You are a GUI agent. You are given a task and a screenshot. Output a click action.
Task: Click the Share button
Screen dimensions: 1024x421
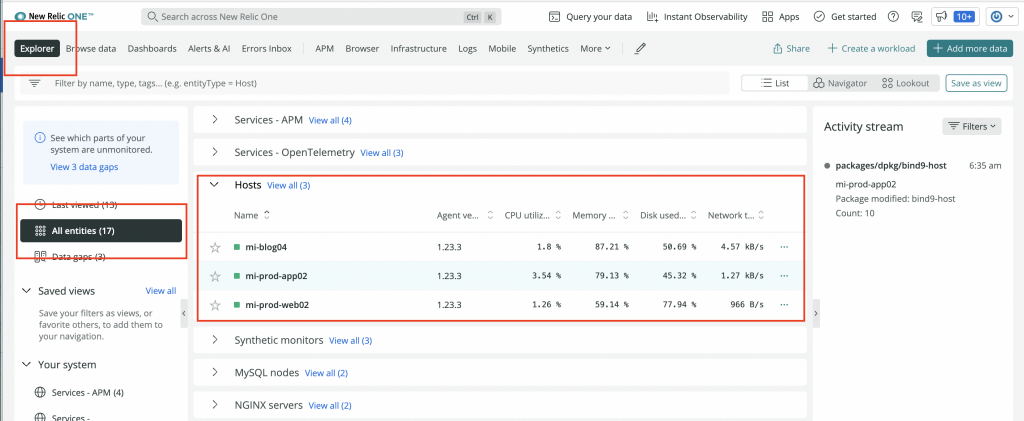pyautogui.click(x=791, y=48)
